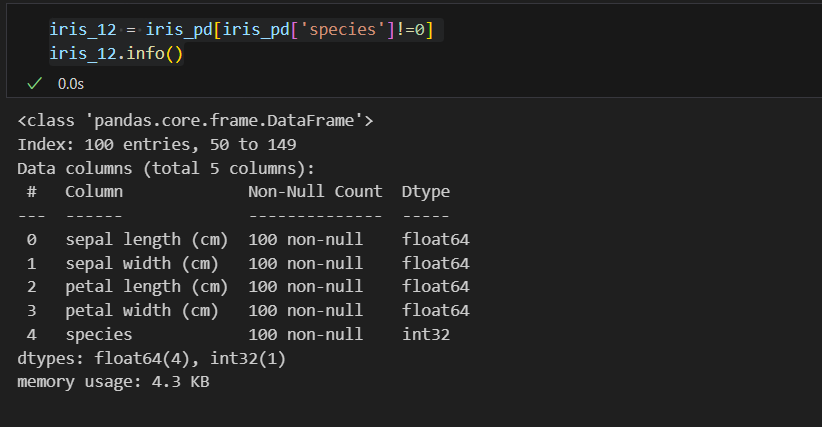
Task: Click the !=0 comparison in the code
Action: click(410, 29)
